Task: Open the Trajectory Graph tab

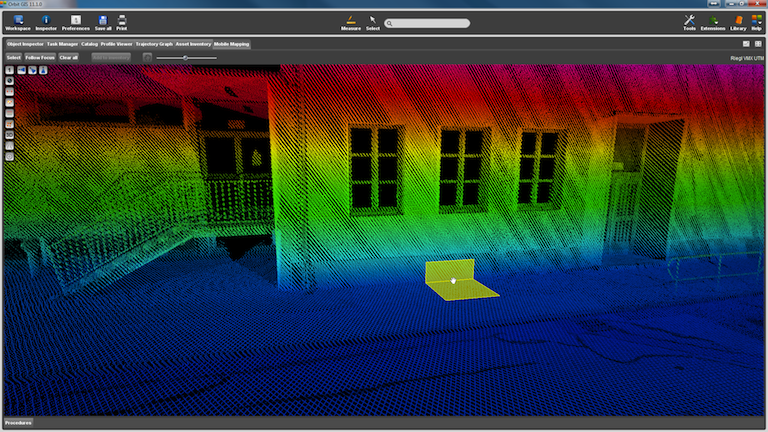Action: pos(154,44)
